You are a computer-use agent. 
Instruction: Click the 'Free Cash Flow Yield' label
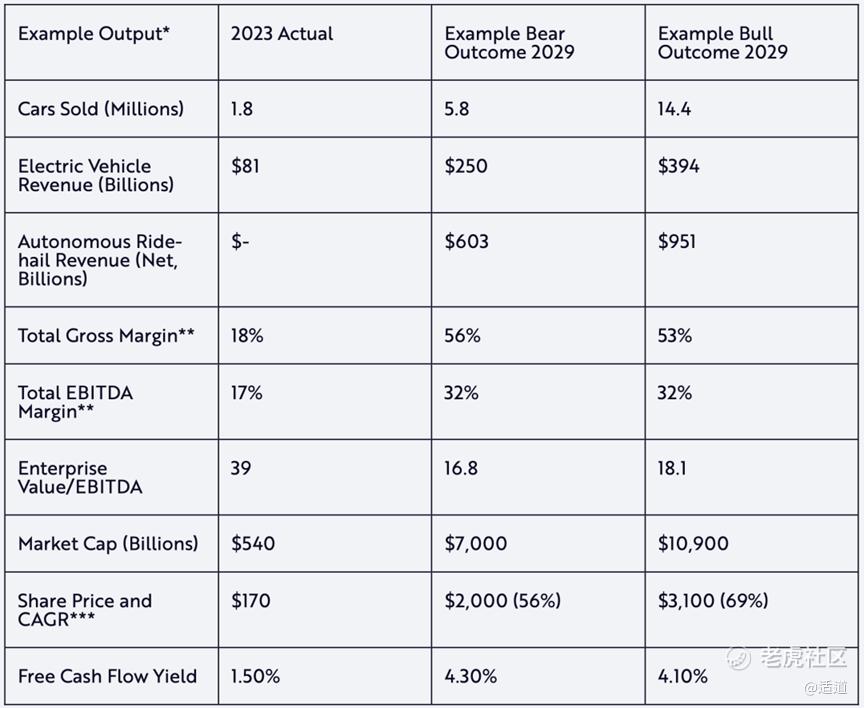(x=107, y=676)
